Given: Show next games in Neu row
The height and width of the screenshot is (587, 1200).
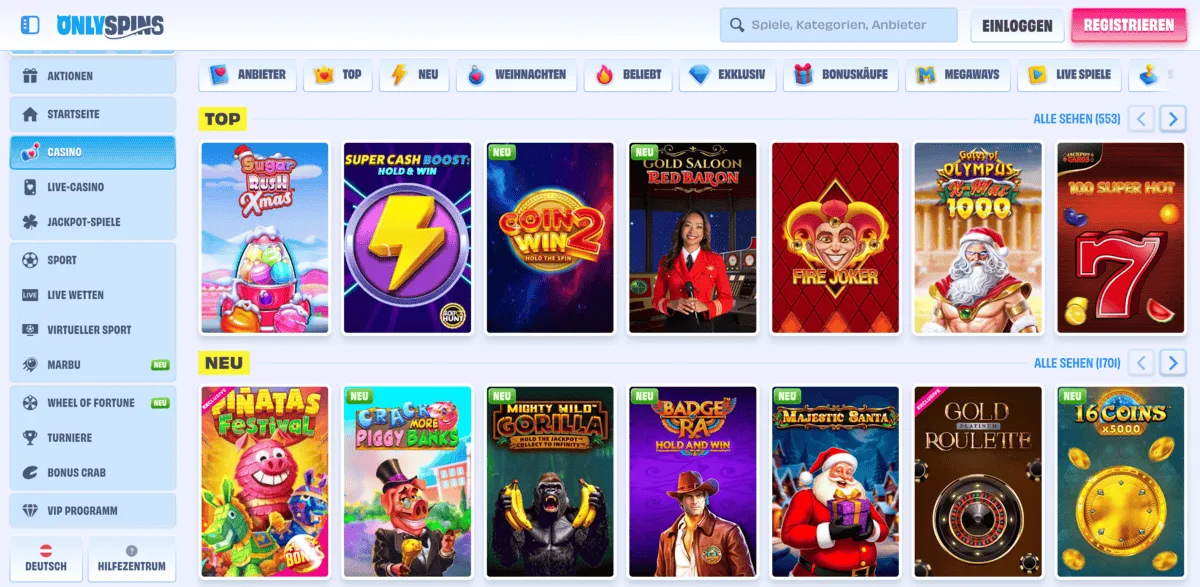Looking at the screenshot, I should coord(1173,362).
